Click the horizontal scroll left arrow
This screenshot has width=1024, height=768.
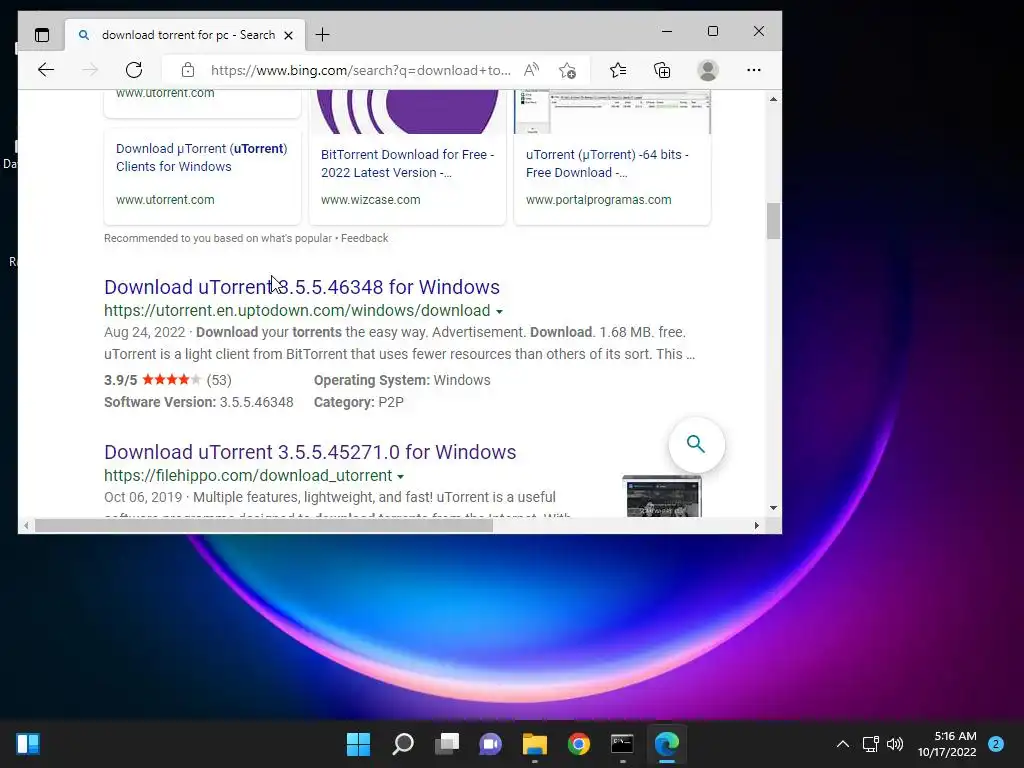26,526
